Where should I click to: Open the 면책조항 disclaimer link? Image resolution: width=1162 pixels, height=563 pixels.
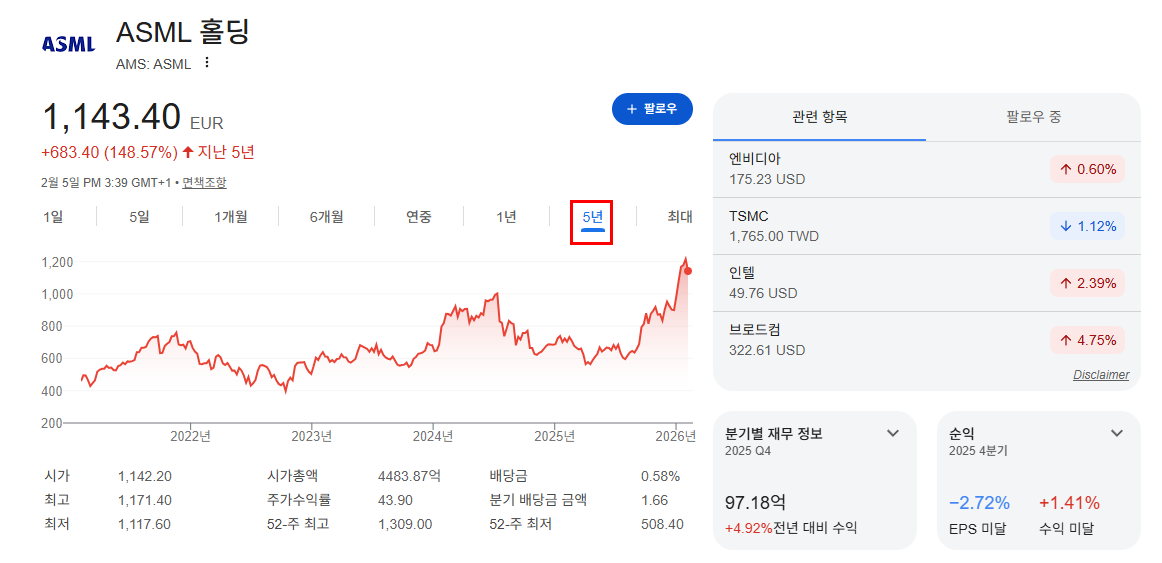coord(205,182)
